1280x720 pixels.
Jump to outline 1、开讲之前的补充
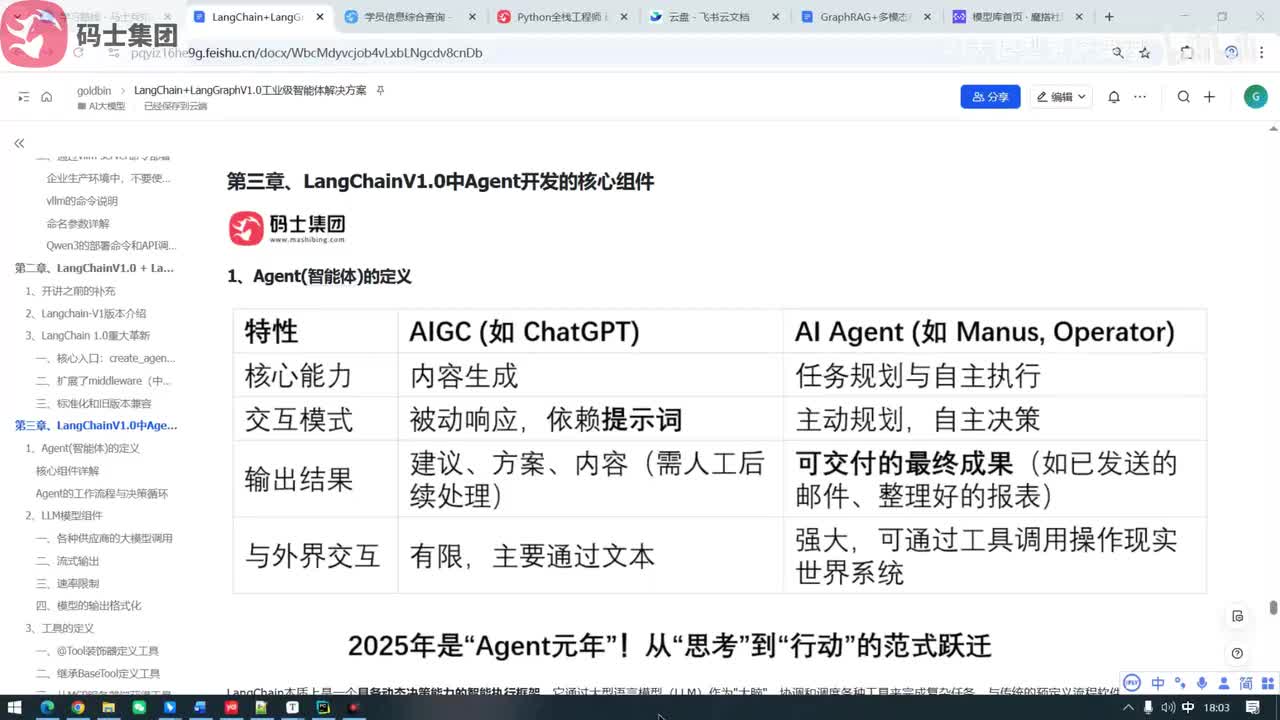[70, 291]
